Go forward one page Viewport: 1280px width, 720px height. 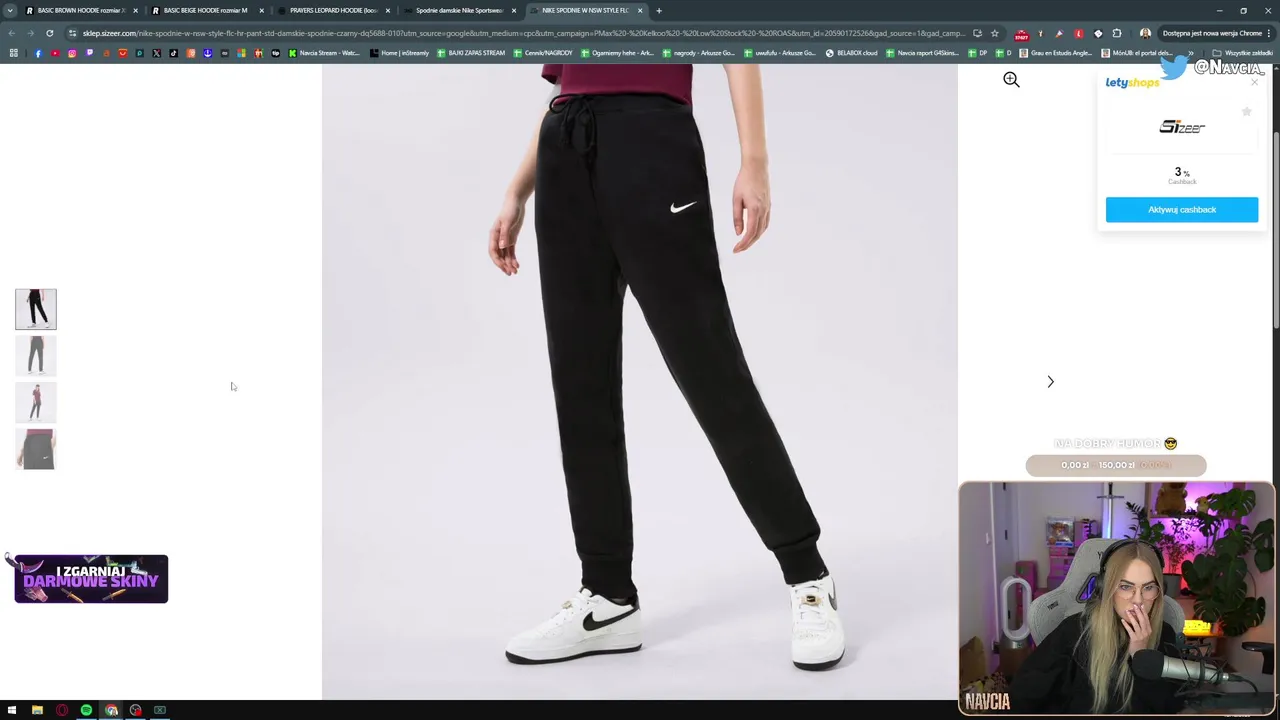30,33
